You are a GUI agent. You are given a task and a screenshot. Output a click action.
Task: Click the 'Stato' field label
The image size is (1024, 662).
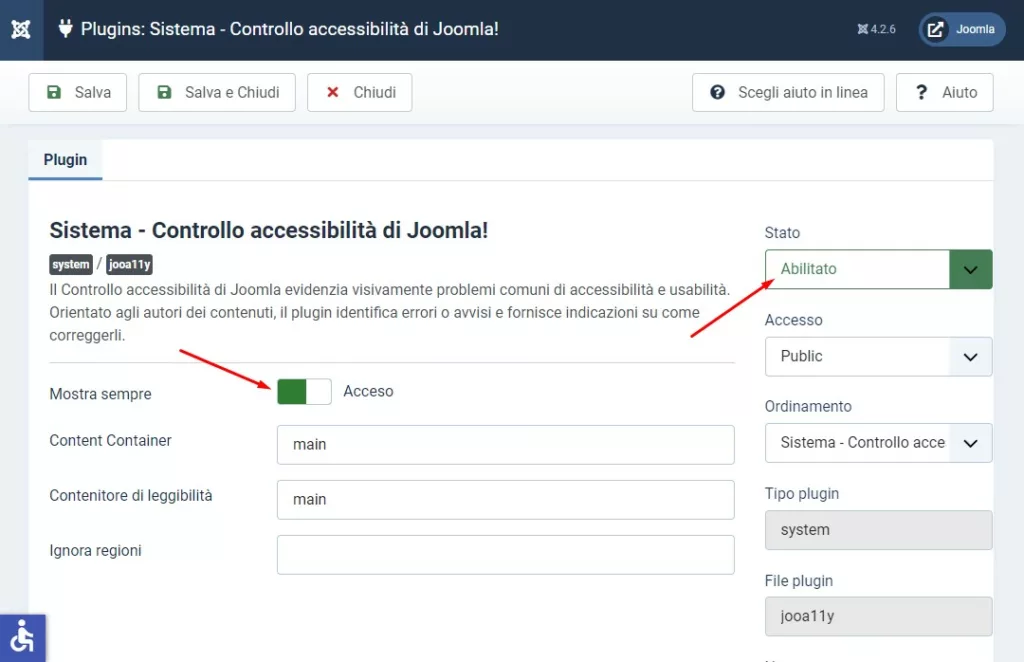click(782, 232)
